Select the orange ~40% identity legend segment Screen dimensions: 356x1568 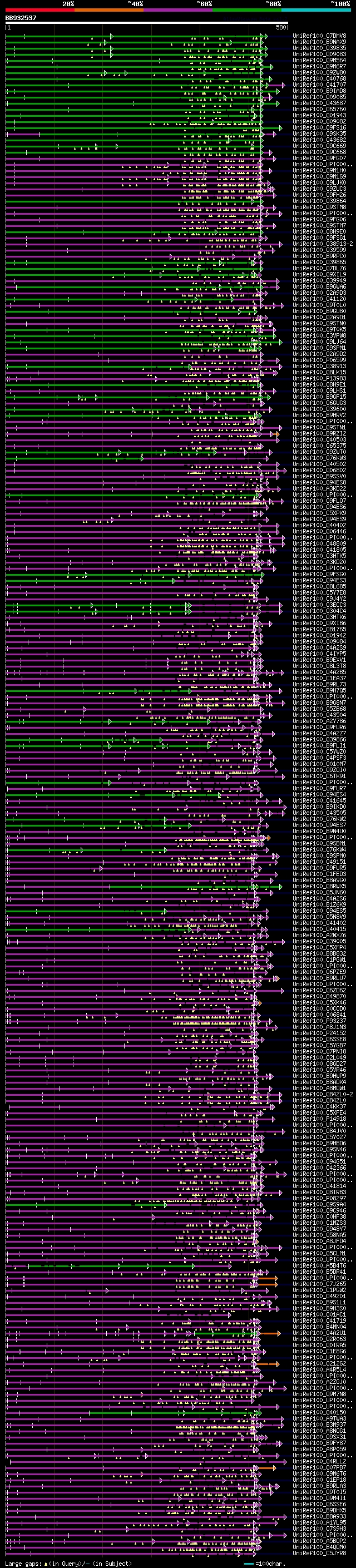pos(109,10)
